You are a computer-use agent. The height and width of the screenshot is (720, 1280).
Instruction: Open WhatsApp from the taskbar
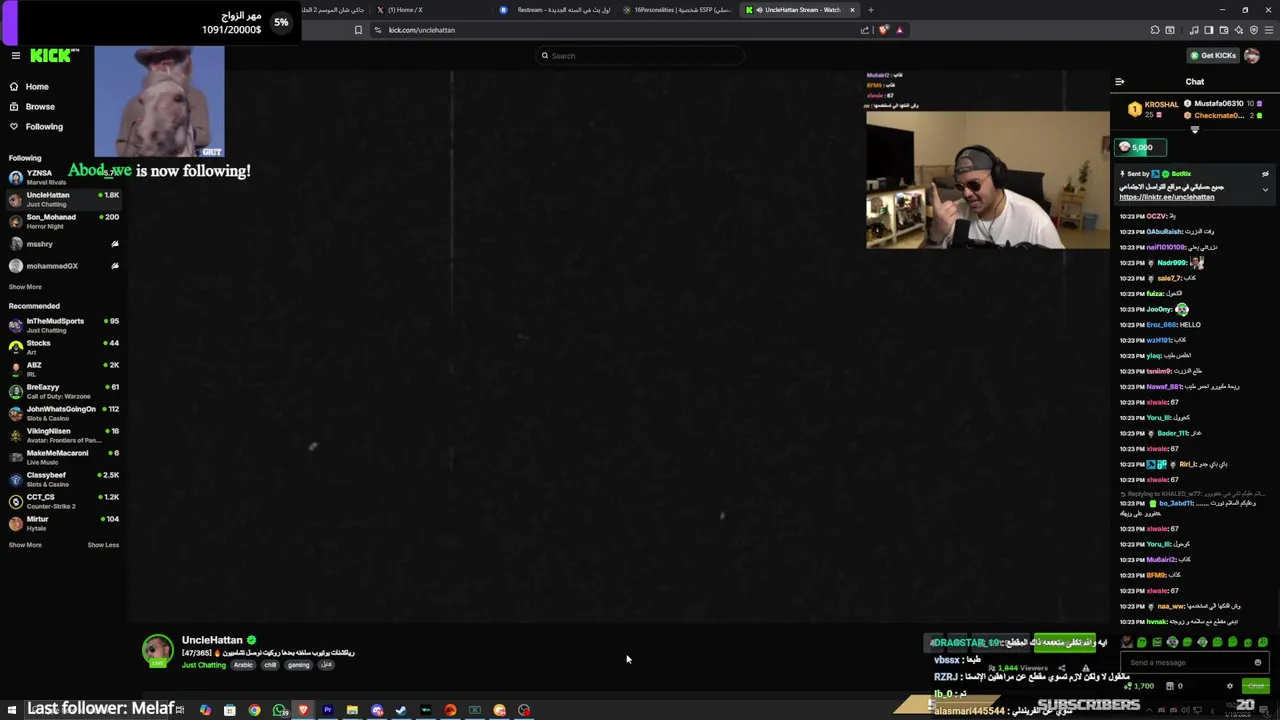point(279,710)
